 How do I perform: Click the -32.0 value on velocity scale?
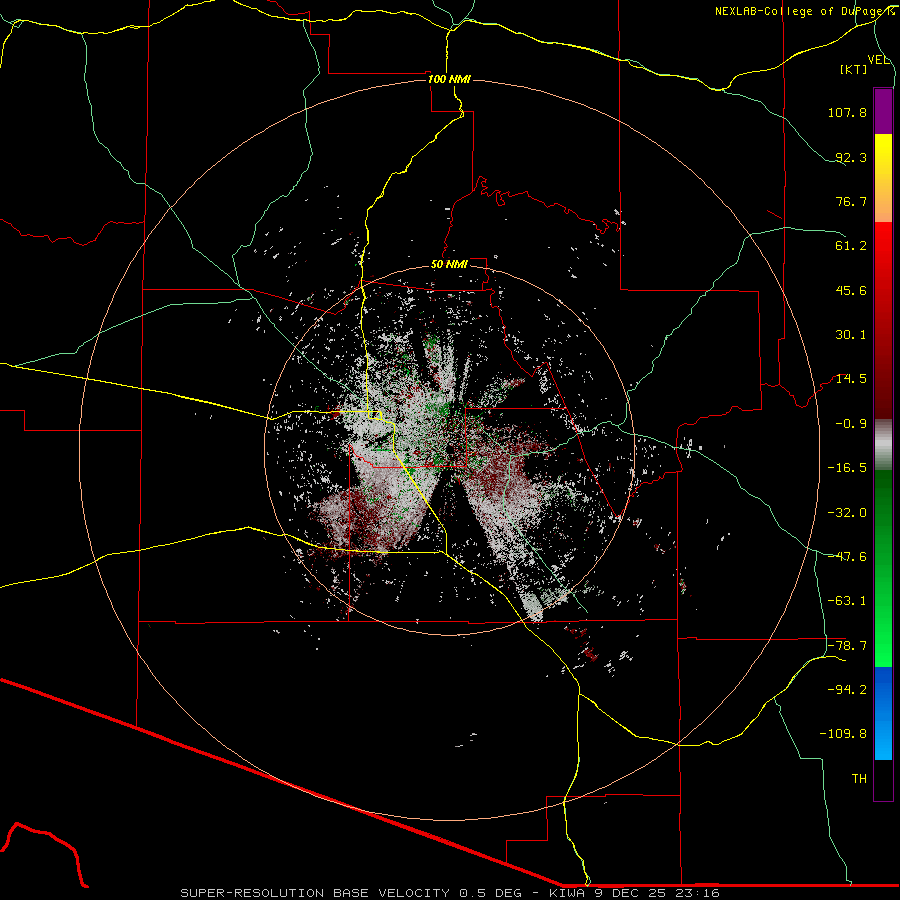(x=847, y=513)
